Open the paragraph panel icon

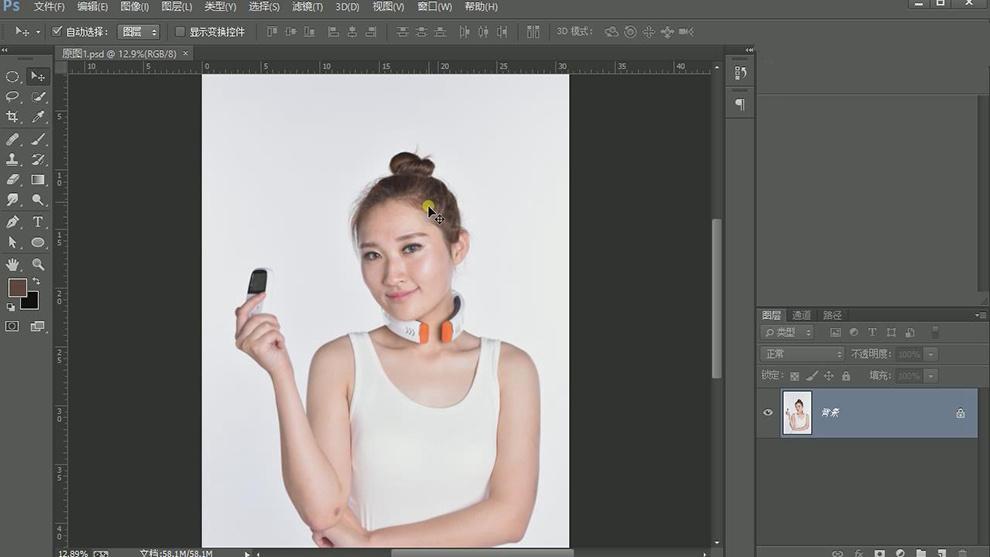[740, 104]
